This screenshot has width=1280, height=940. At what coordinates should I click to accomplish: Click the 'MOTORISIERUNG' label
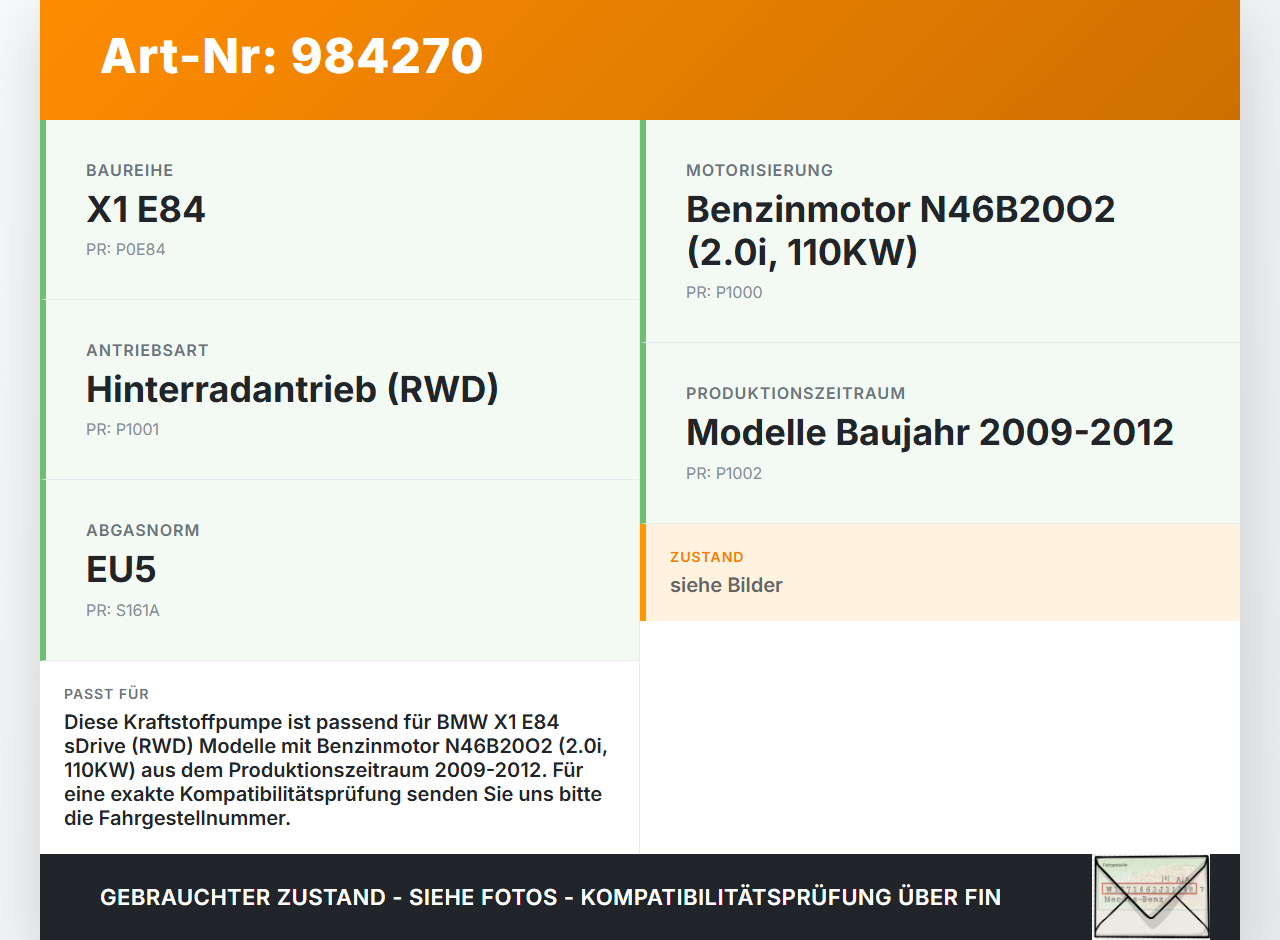coord(760,170)
